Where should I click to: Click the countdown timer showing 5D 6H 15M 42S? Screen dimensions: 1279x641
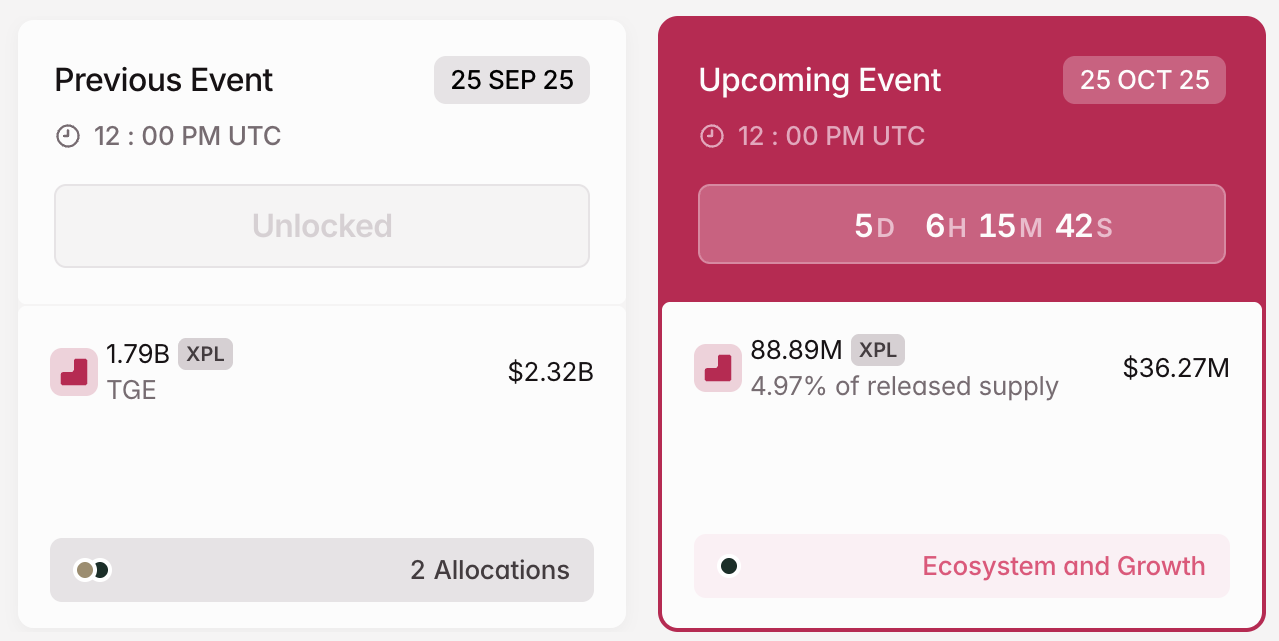click(x=961, y=224)
